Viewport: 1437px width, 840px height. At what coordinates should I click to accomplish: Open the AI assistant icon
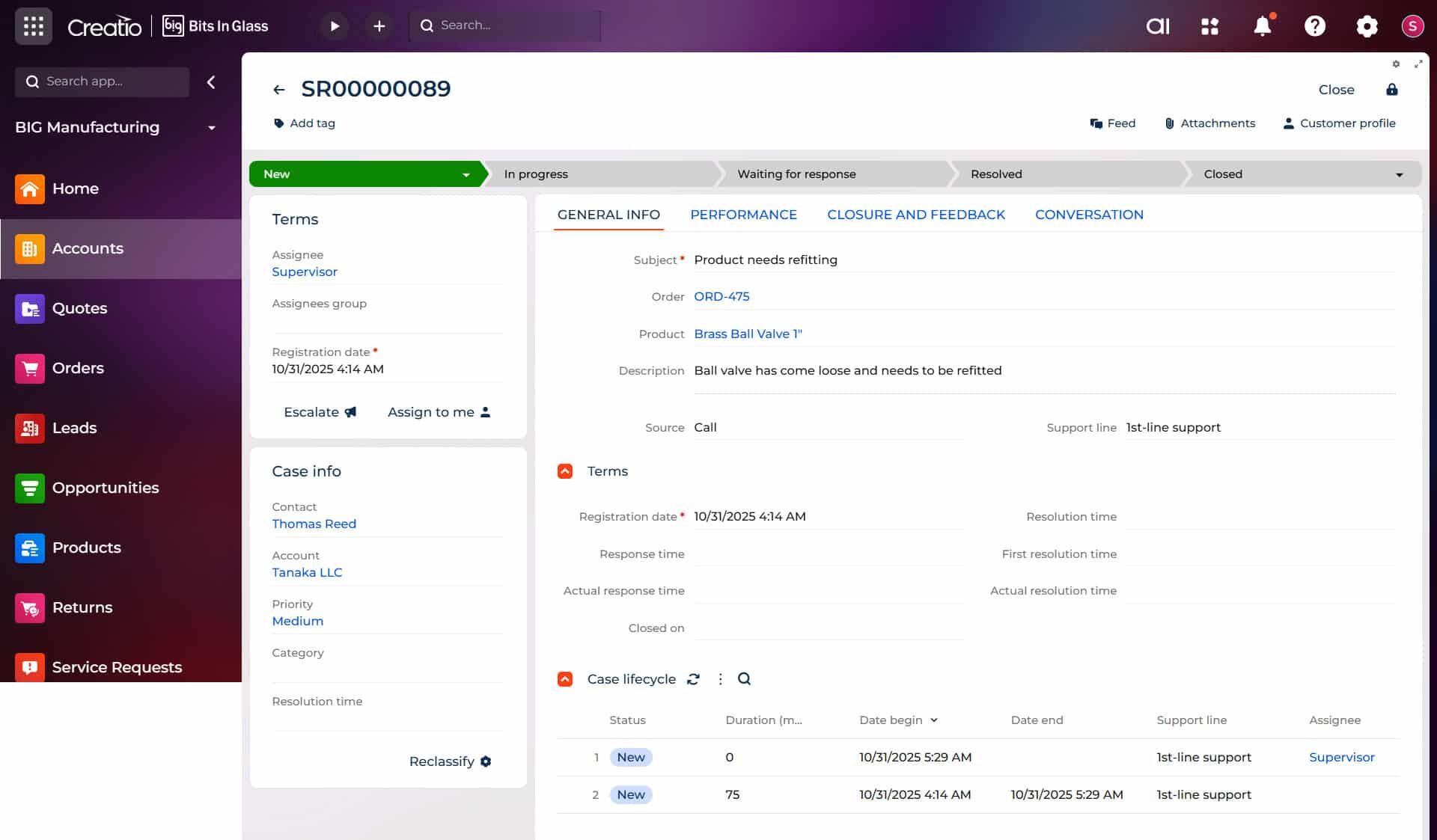click(1157, 26)
